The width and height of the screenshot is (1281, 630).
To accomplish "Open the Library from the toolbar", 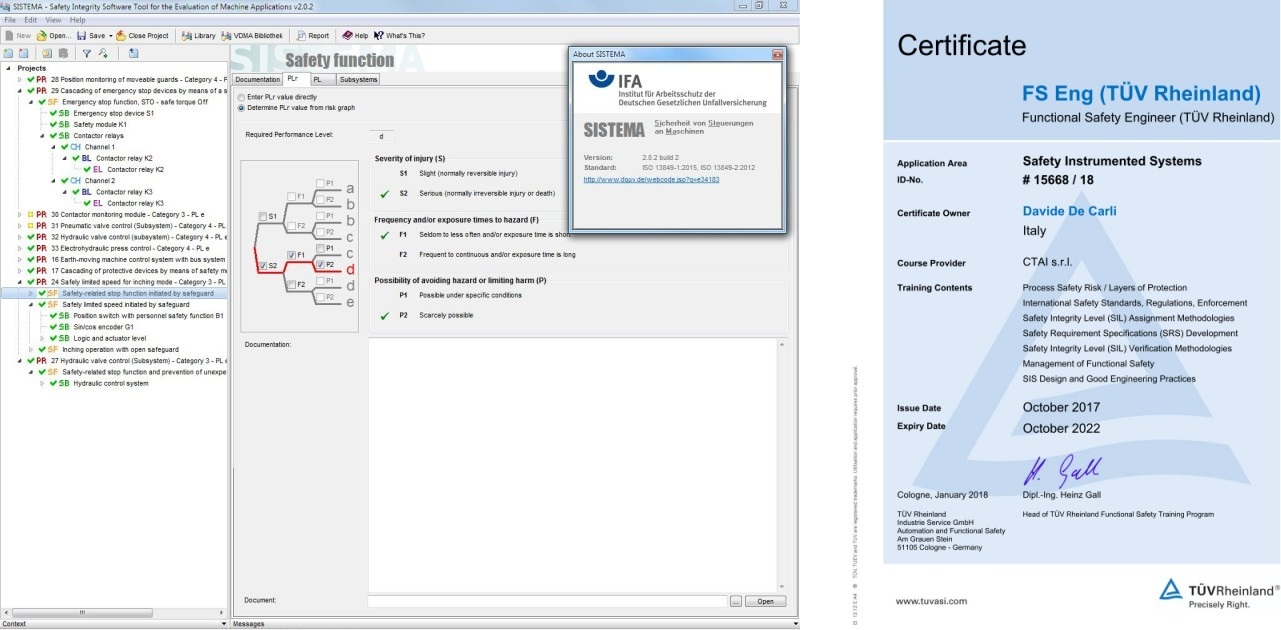I will (x=198, y=35).
